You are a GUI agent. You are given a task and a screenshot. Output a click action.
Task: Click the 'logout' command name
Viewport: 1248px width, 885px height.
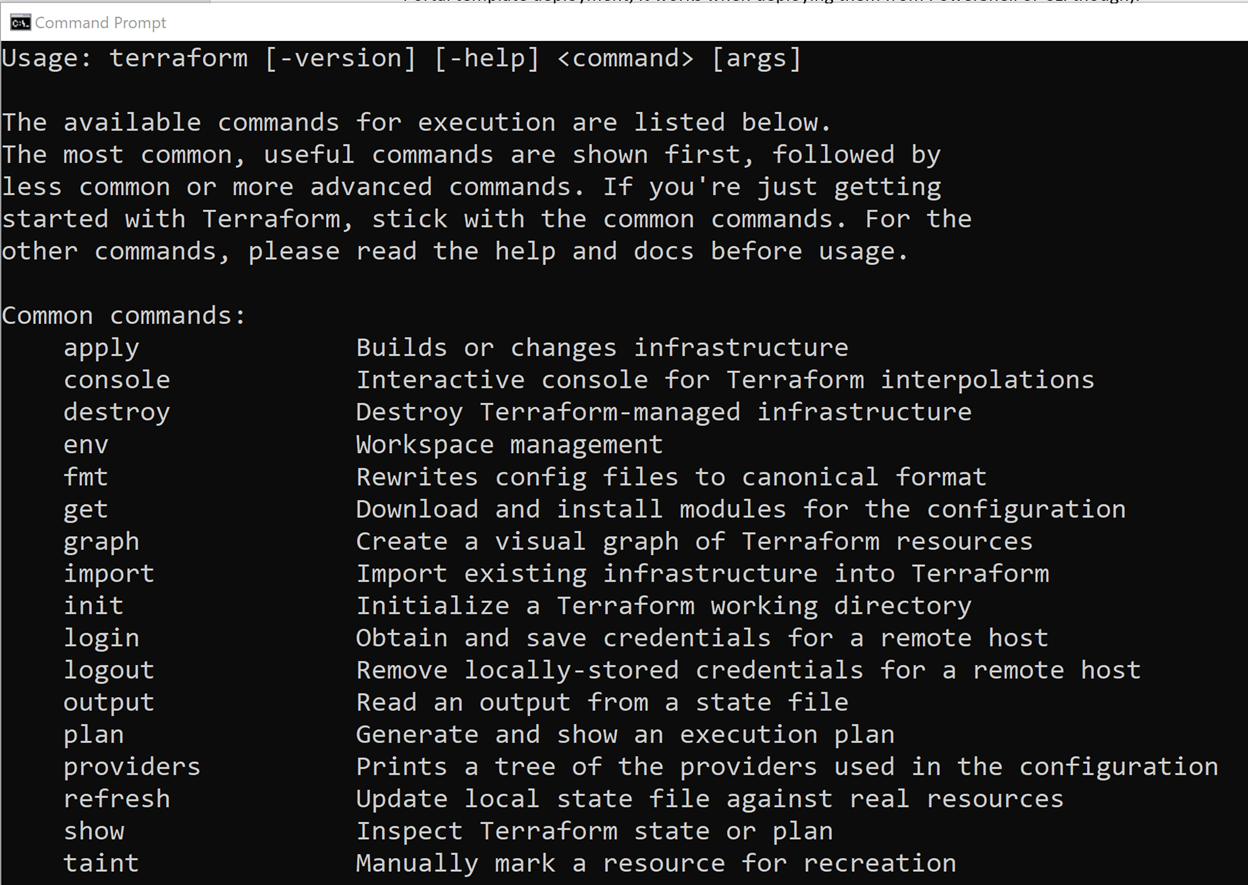point(109,670)
